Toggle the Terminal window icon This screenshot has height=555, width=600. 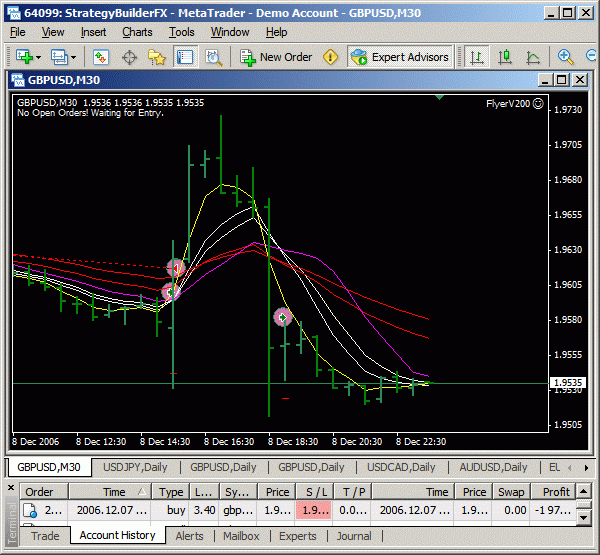[185, 57]
